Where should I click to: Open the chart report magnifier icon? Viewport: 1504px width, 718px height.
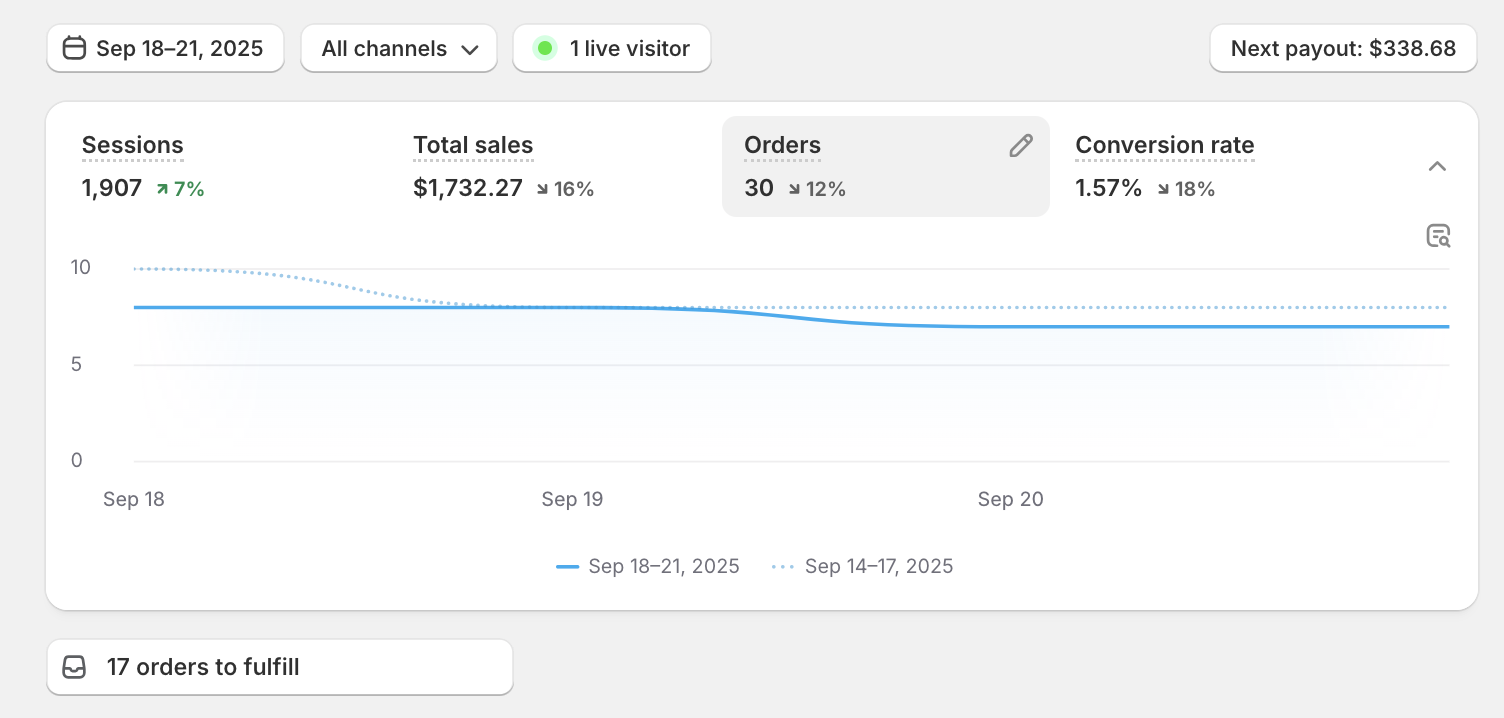1437,236
